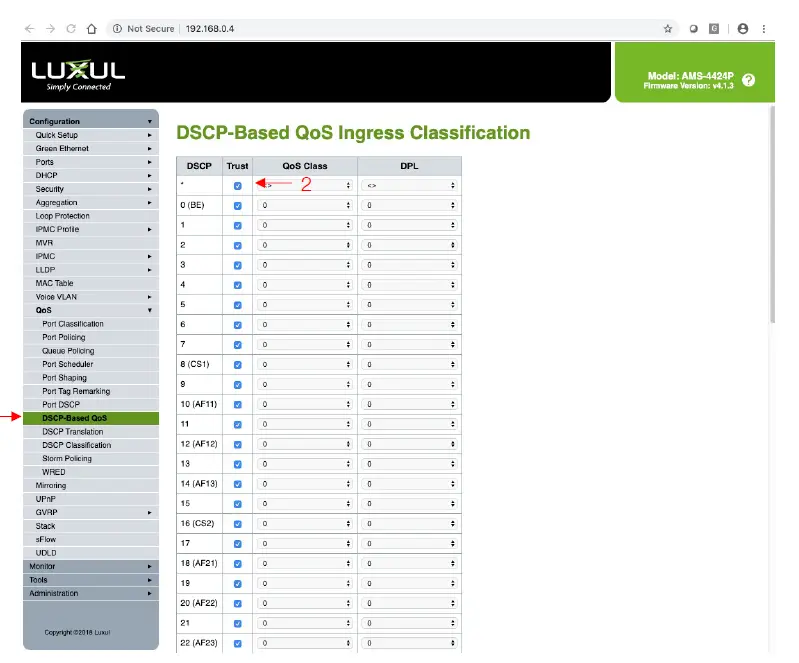Toggle Trust for DSCP 18 (AF21)
799x663 pixels.
point(237,564)
